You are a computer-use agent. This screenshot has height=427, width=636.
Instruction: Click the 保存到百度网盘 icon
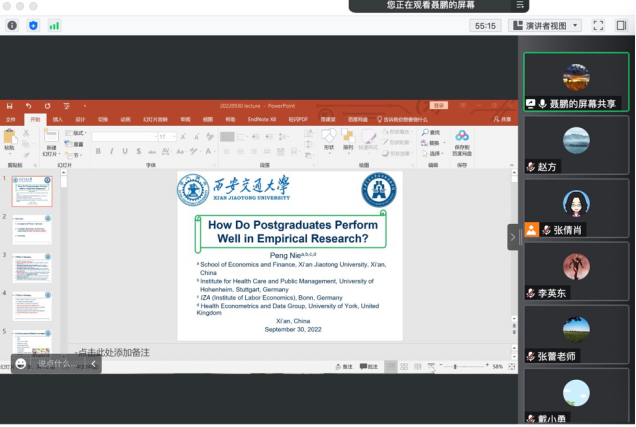click(461, 141)
